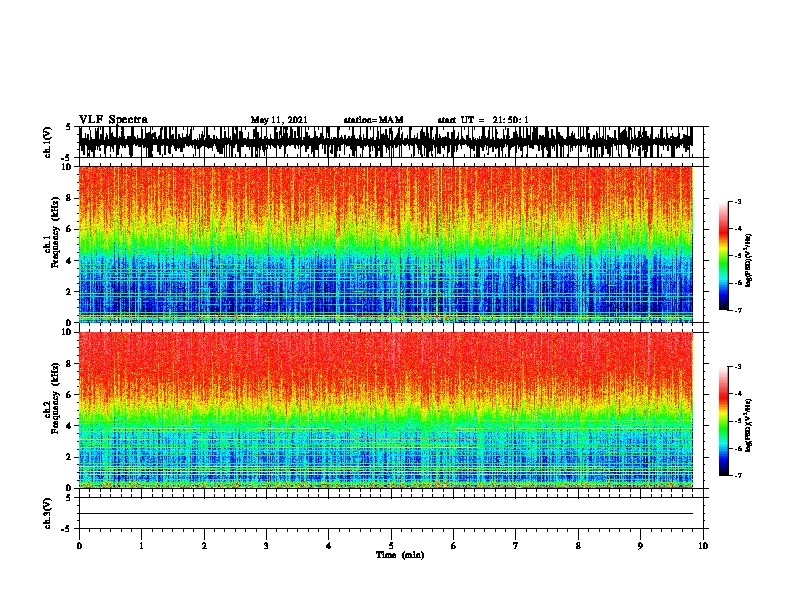Click the ch.1 frequency tick label '8'
Viewport: 792px width, 612px height.
[x=69, y=198]
